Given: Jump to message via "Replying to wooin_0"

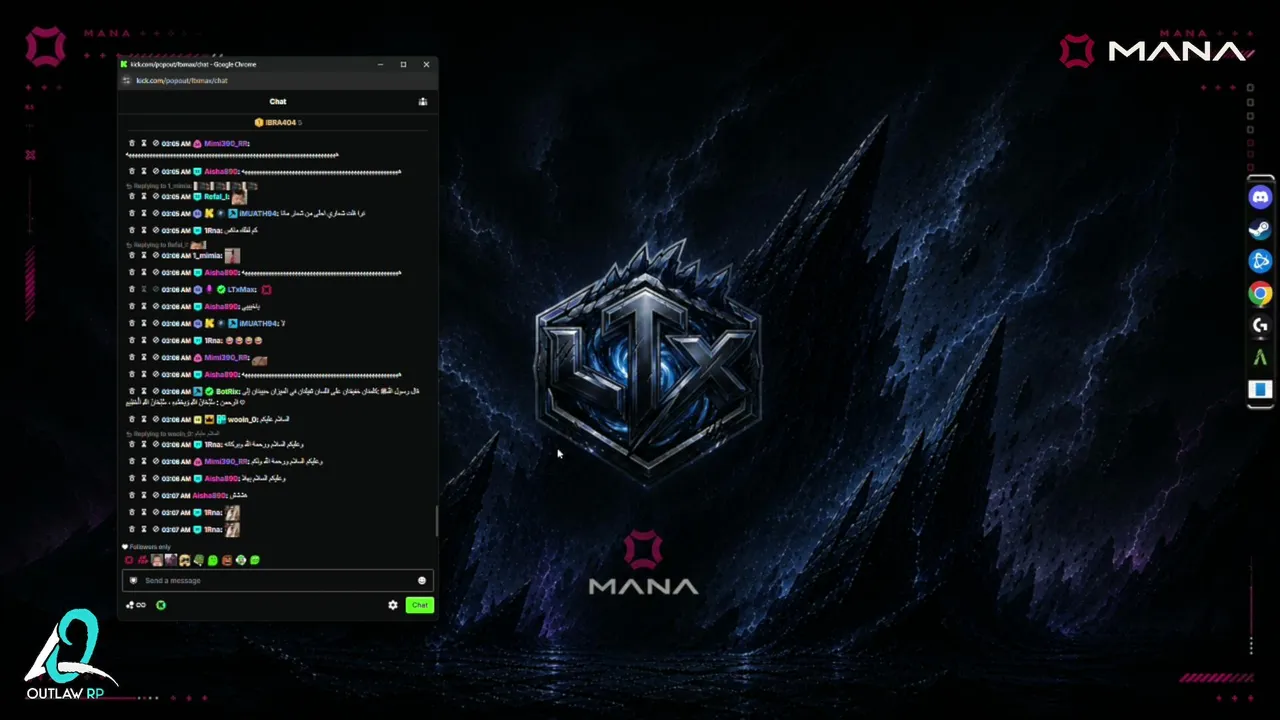Looking at the screenshot, I should (163, 433).
